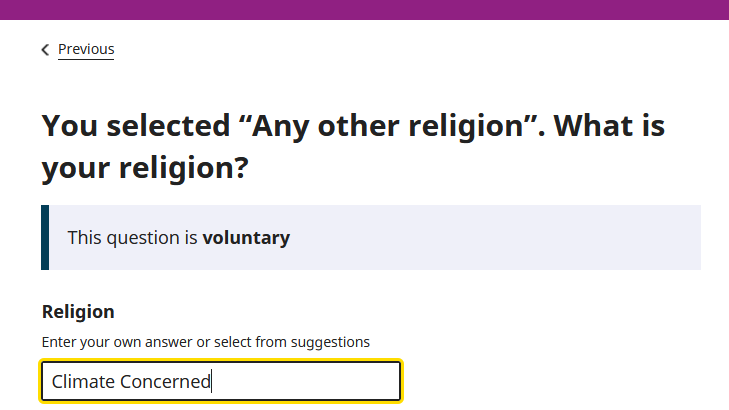
Task: Click empty space right of "Climate Concerned" in field
Action: pos(310,381)
